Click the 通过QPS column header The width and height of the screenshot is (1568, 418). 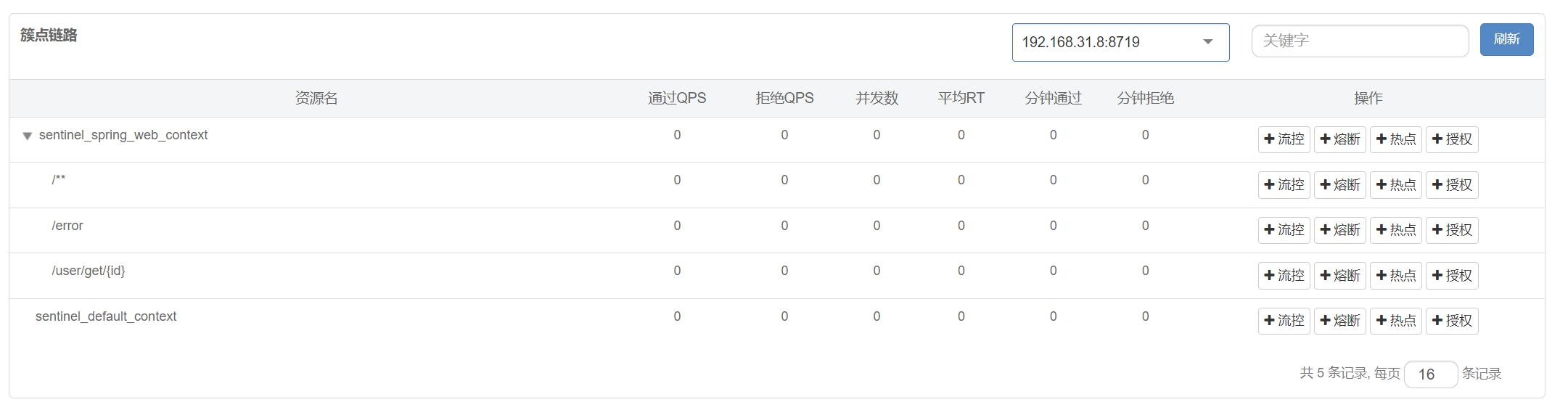(677, 98)
